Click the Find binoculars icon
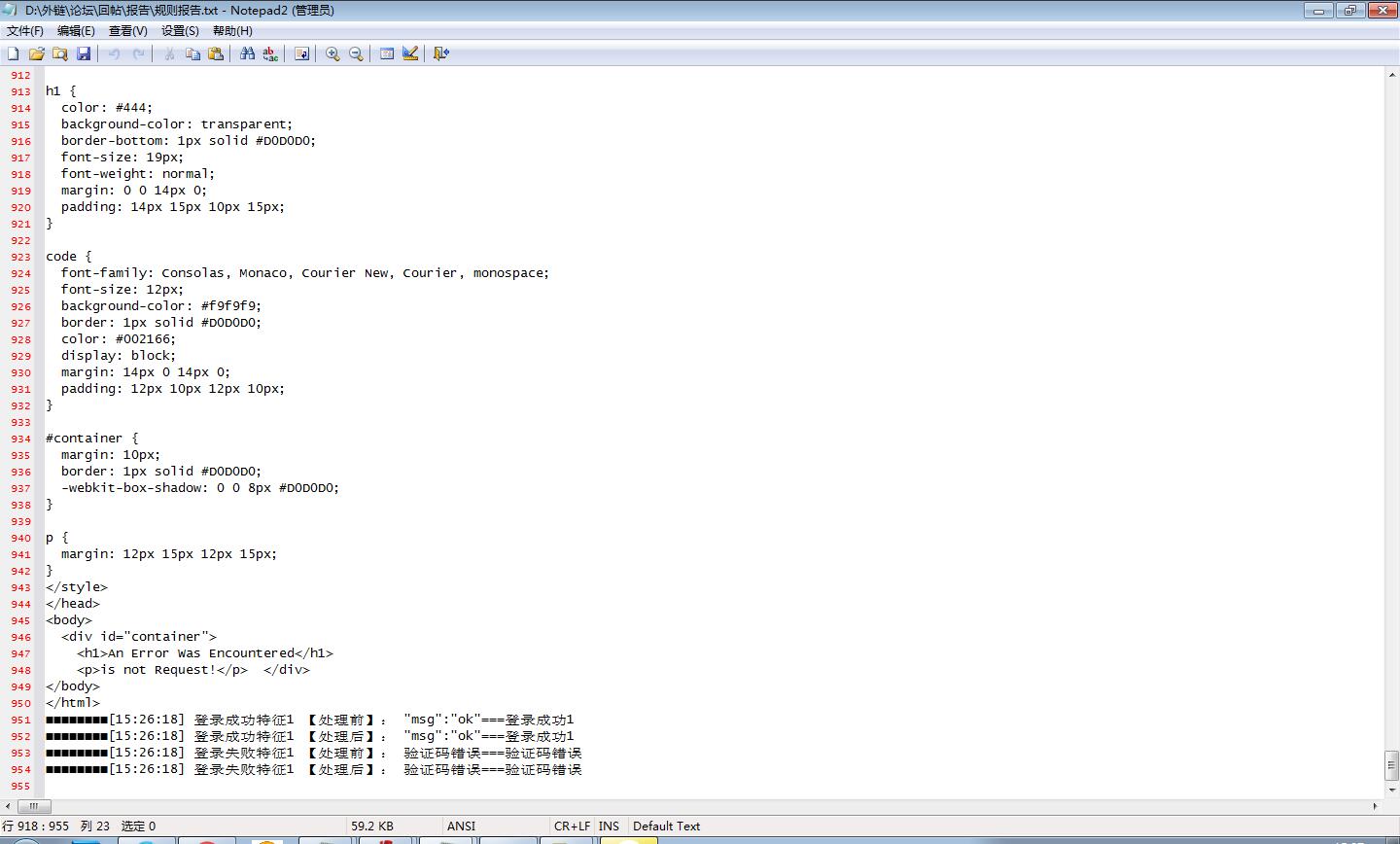Image resolution: width=1400 pixels, height=844 pixels. coord(247,53)
